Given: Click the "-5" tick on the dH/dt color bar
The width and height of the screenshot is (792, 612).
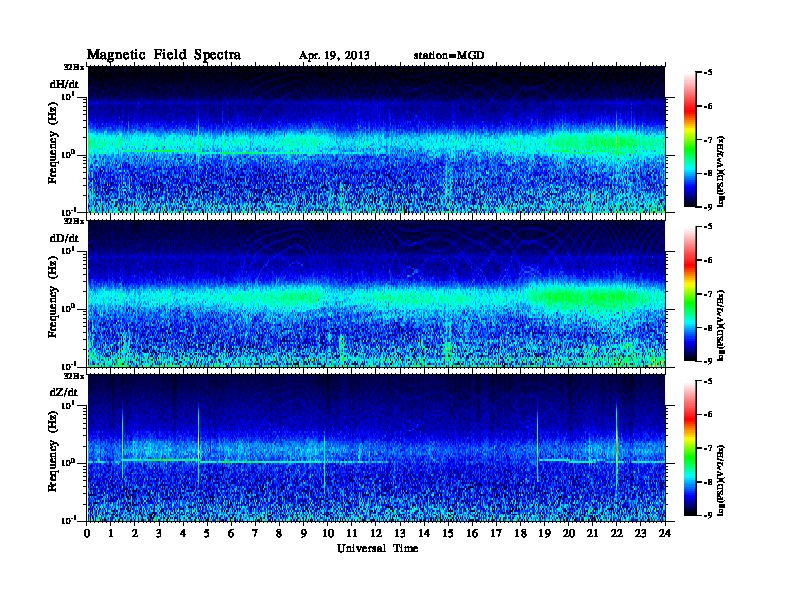Looking at the screenshot, I should pyautogui.click(x=709, y=73).
